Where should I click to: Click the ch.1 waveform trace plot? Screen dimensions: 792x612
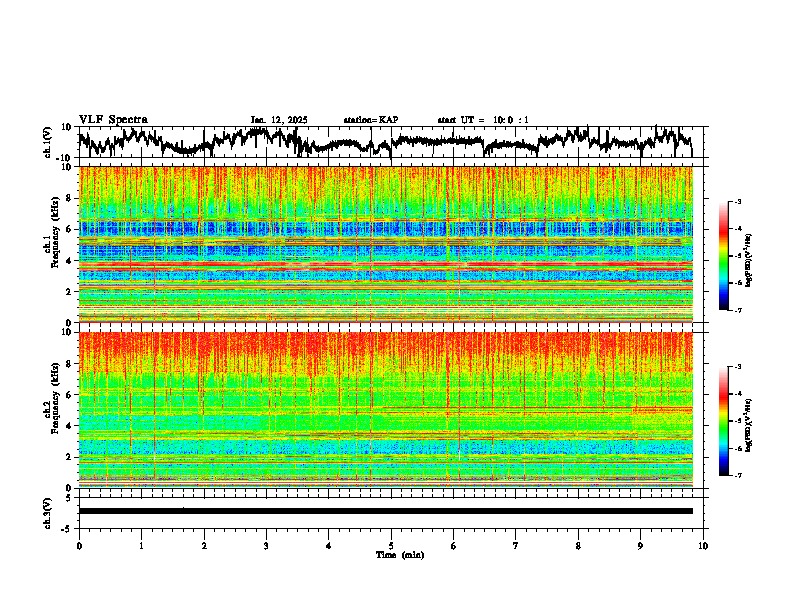(x=385, y=142)
